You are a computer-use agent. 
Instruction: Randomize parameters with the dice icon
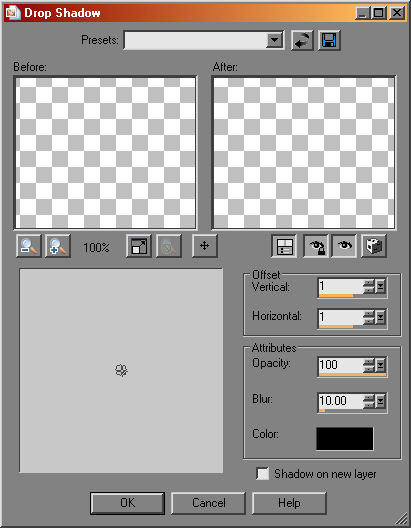click(x=374, y=246)
